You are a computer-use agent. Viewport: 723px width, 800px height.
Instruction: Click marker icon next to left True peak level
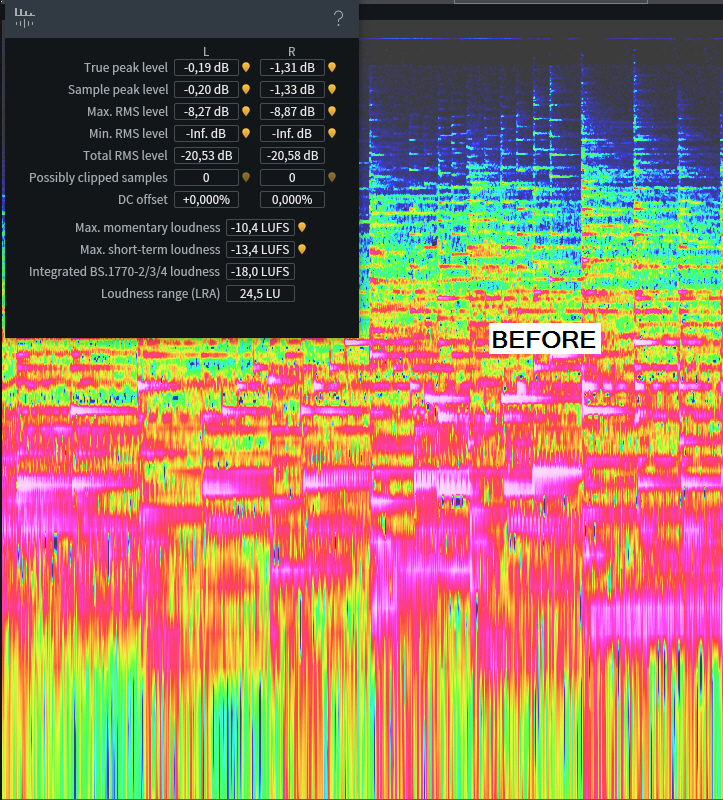tap(246, 67)
